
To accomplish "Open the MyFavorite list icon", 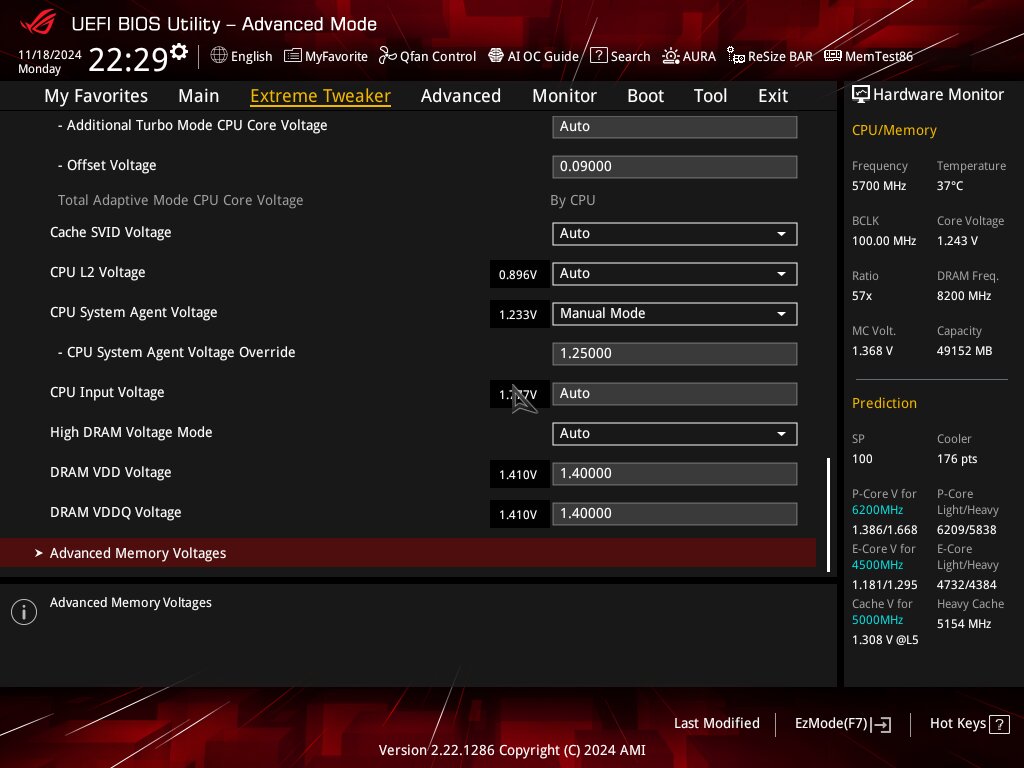I will coord(293,56).
